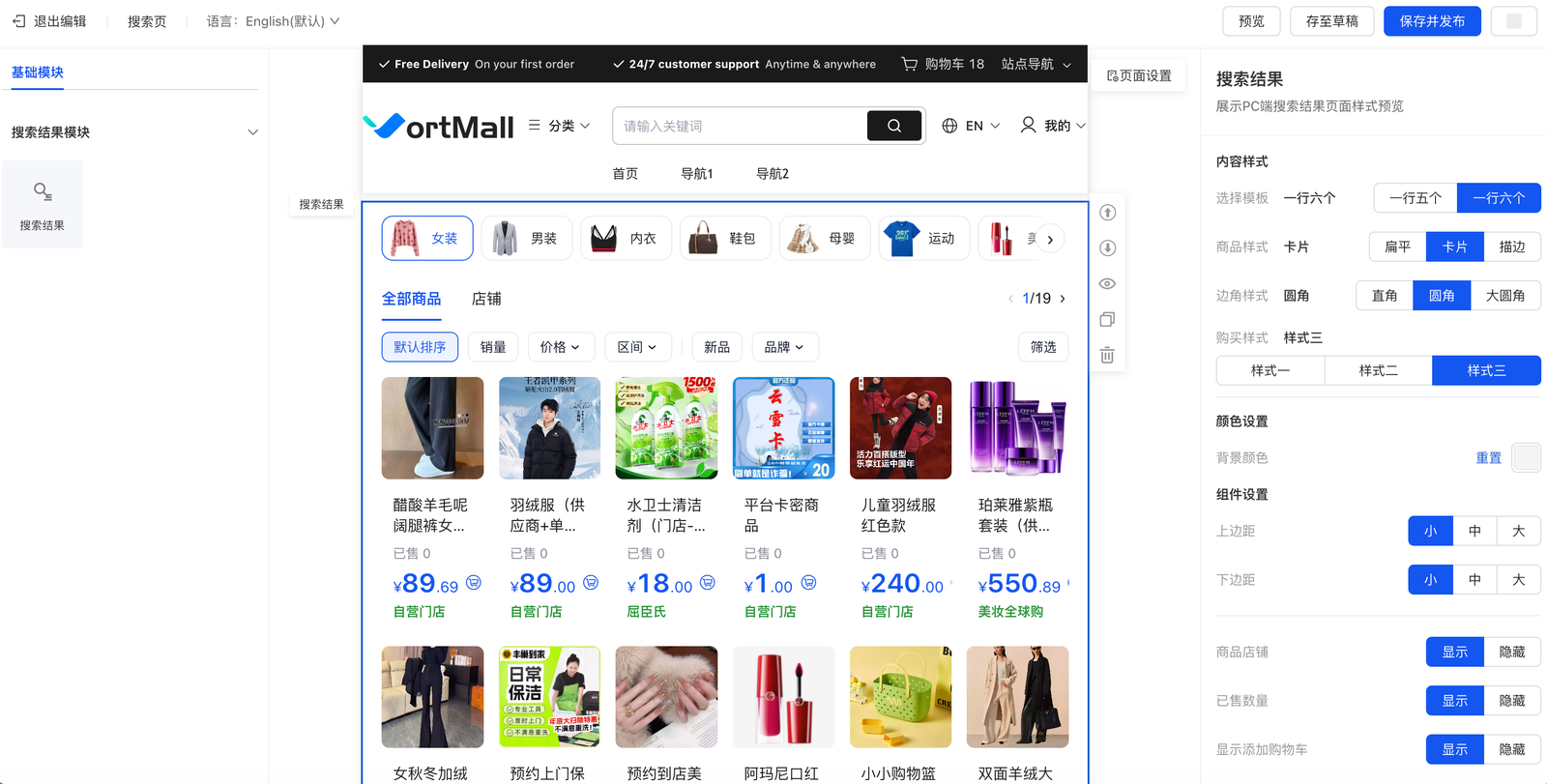Select 隐藏 for 商品店铺 setting
Screen dimensions: 1547x784
pyautogui.click(x=1511, y=653)
